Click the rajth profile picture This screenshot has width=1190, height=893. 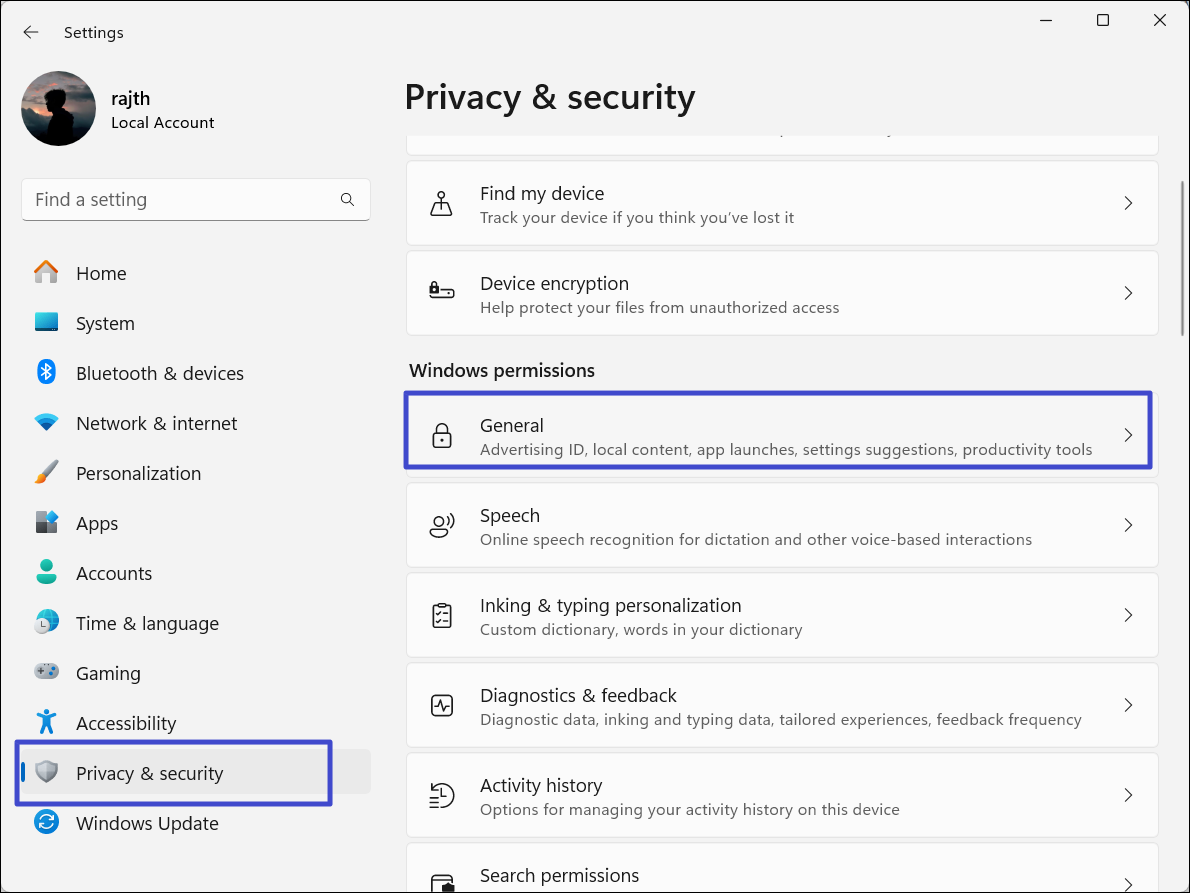[58, 108]
